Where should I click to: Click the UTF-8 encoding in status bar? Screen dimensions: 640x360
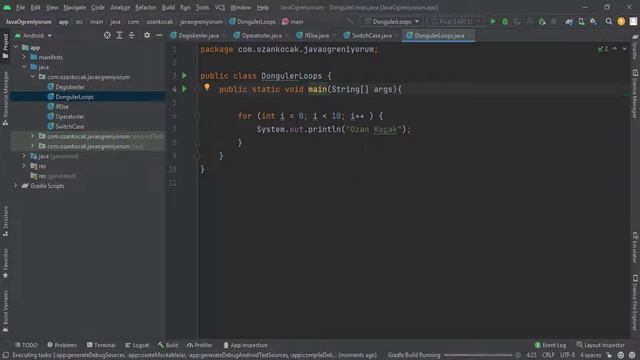(x=567, y=355)
